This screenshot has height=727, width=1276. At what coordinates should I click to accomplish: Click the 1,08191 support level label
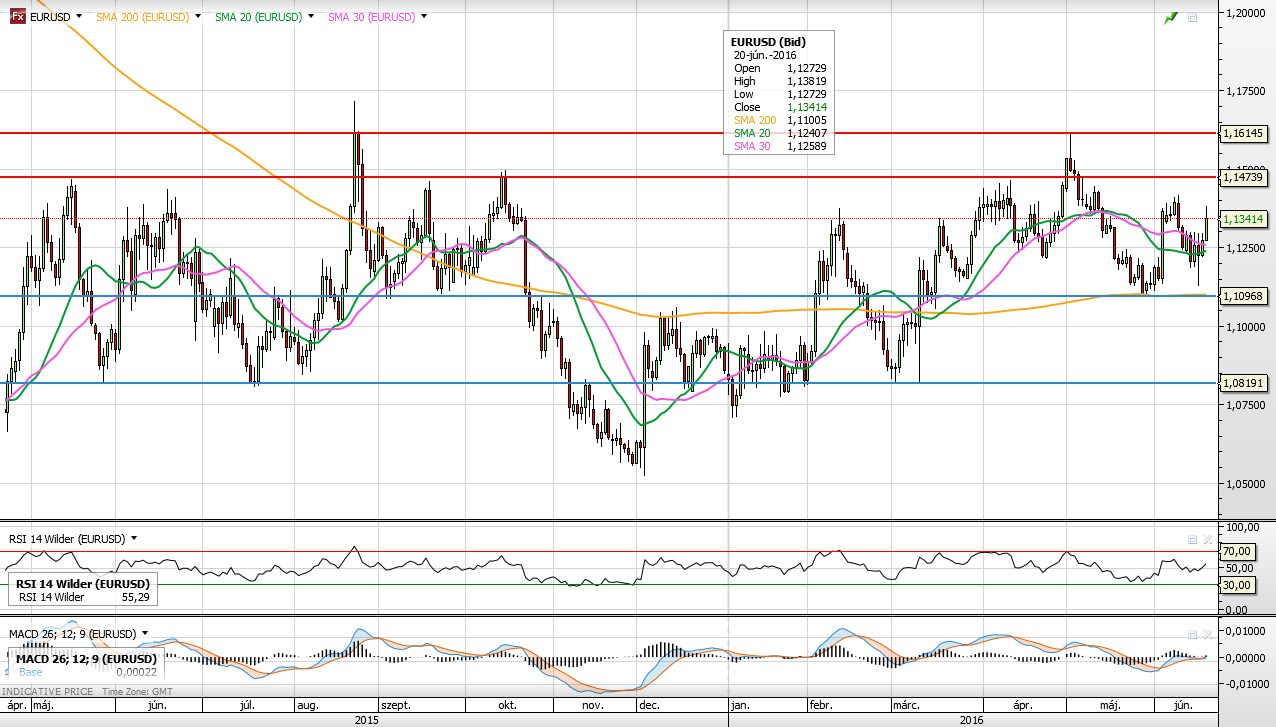[x=1245, y=383]
